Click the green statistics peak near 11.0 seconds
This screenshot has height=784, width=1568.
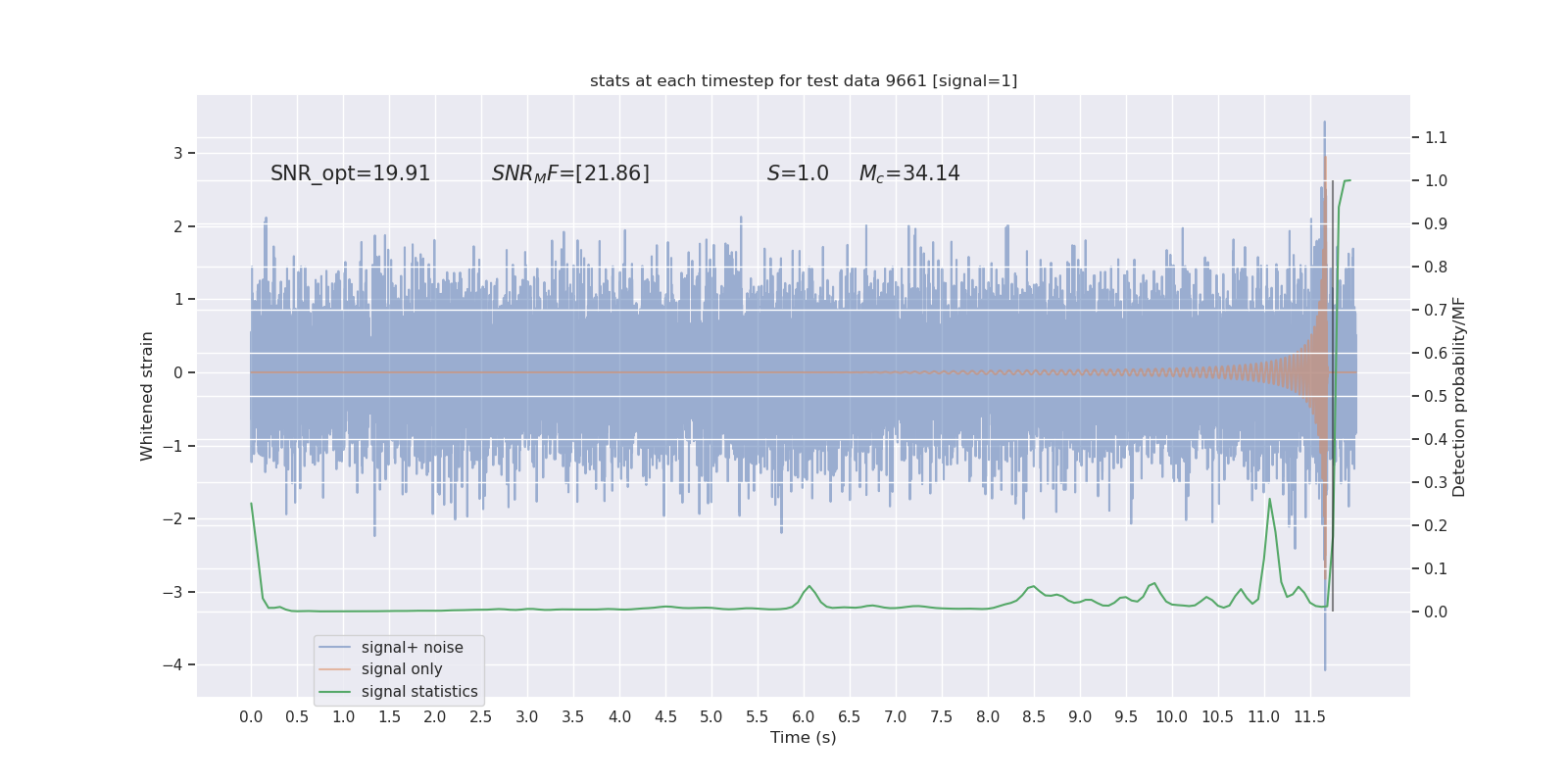point(1269,499)
